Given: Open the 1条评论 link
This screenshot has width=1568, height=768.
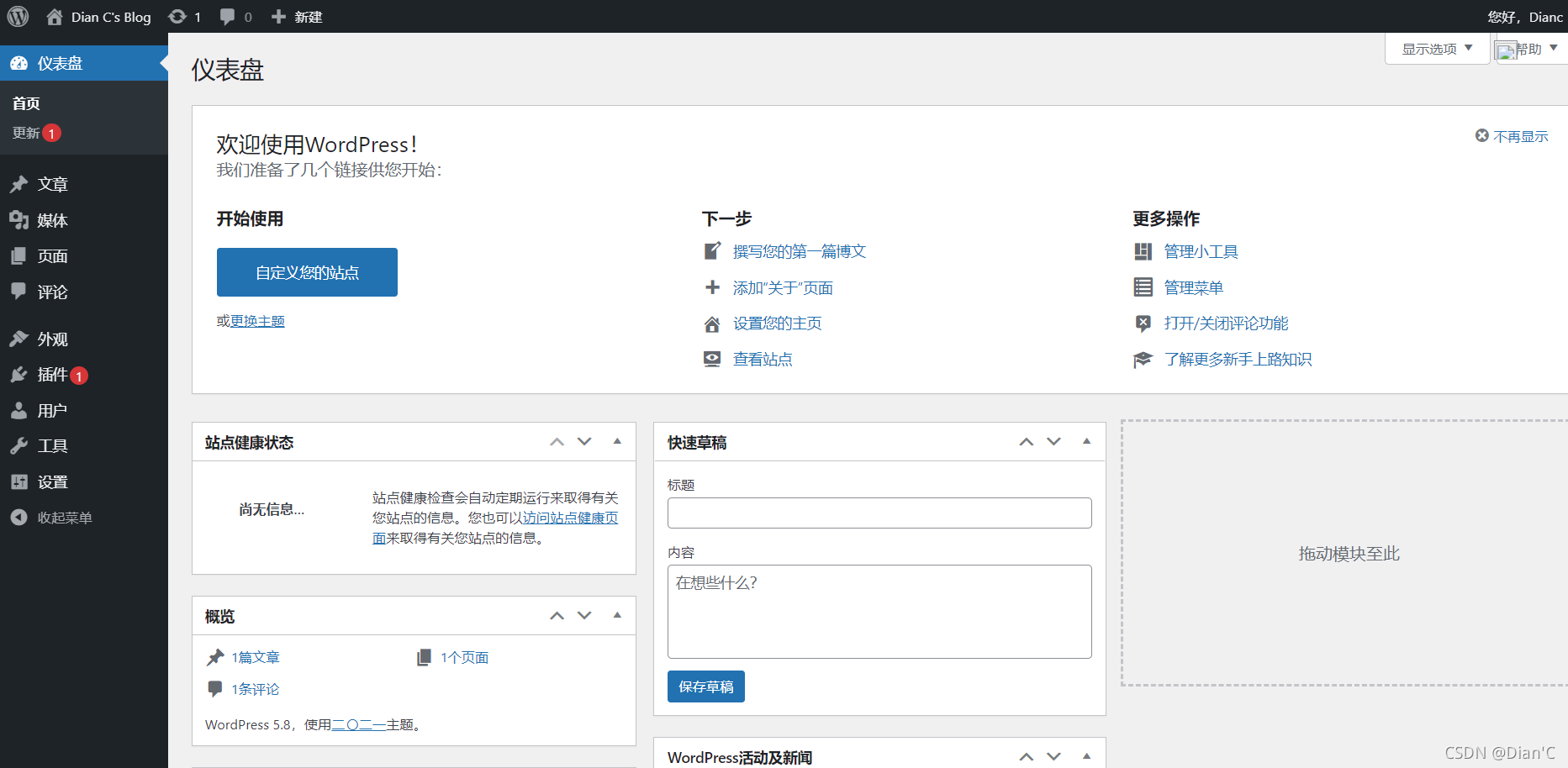Looking at the screenshot, I should click(256, 689).
